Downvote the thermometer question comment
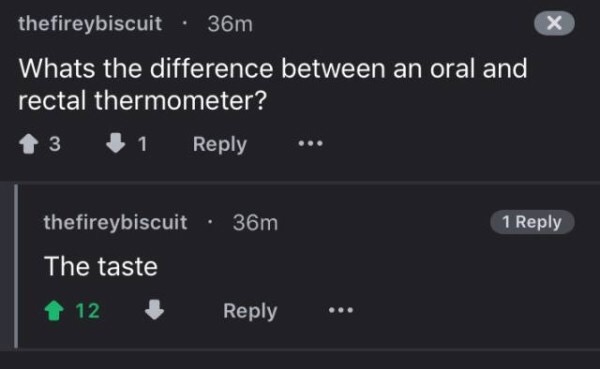Image resolution: width=600 pixels, height=369 pixels. pos(116,143)
